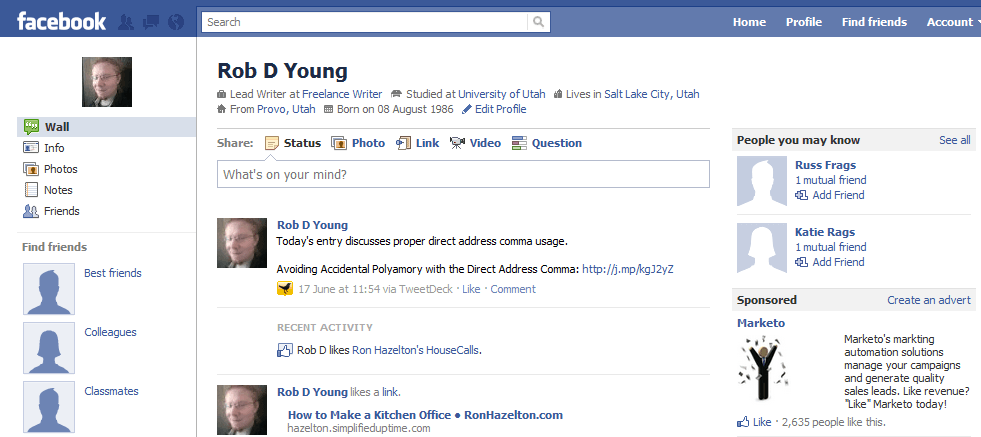Click See all people you may know
This screenshot has height=437, width=981.
[x=954, y=140]
